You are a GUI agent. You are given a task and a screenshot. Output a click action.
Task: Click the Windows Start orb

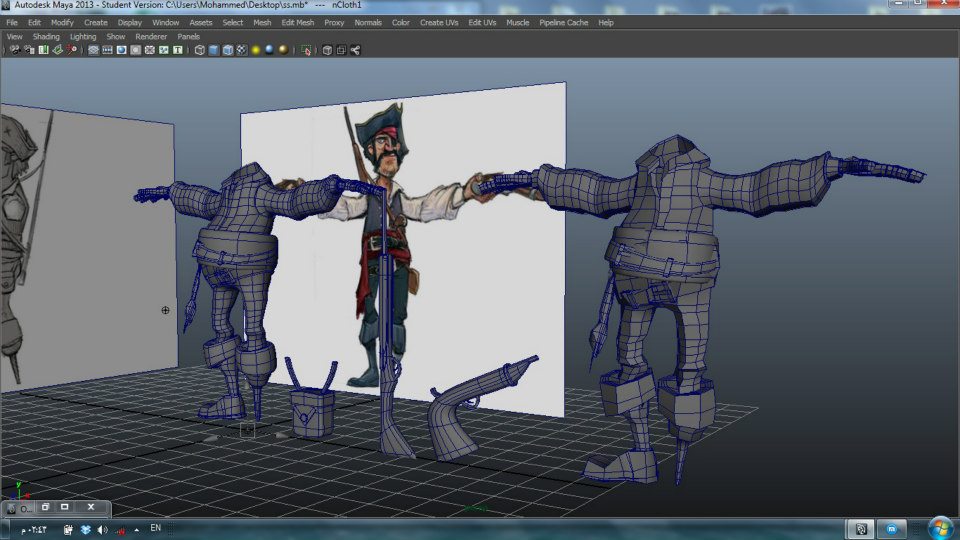[x=939, y=528]
